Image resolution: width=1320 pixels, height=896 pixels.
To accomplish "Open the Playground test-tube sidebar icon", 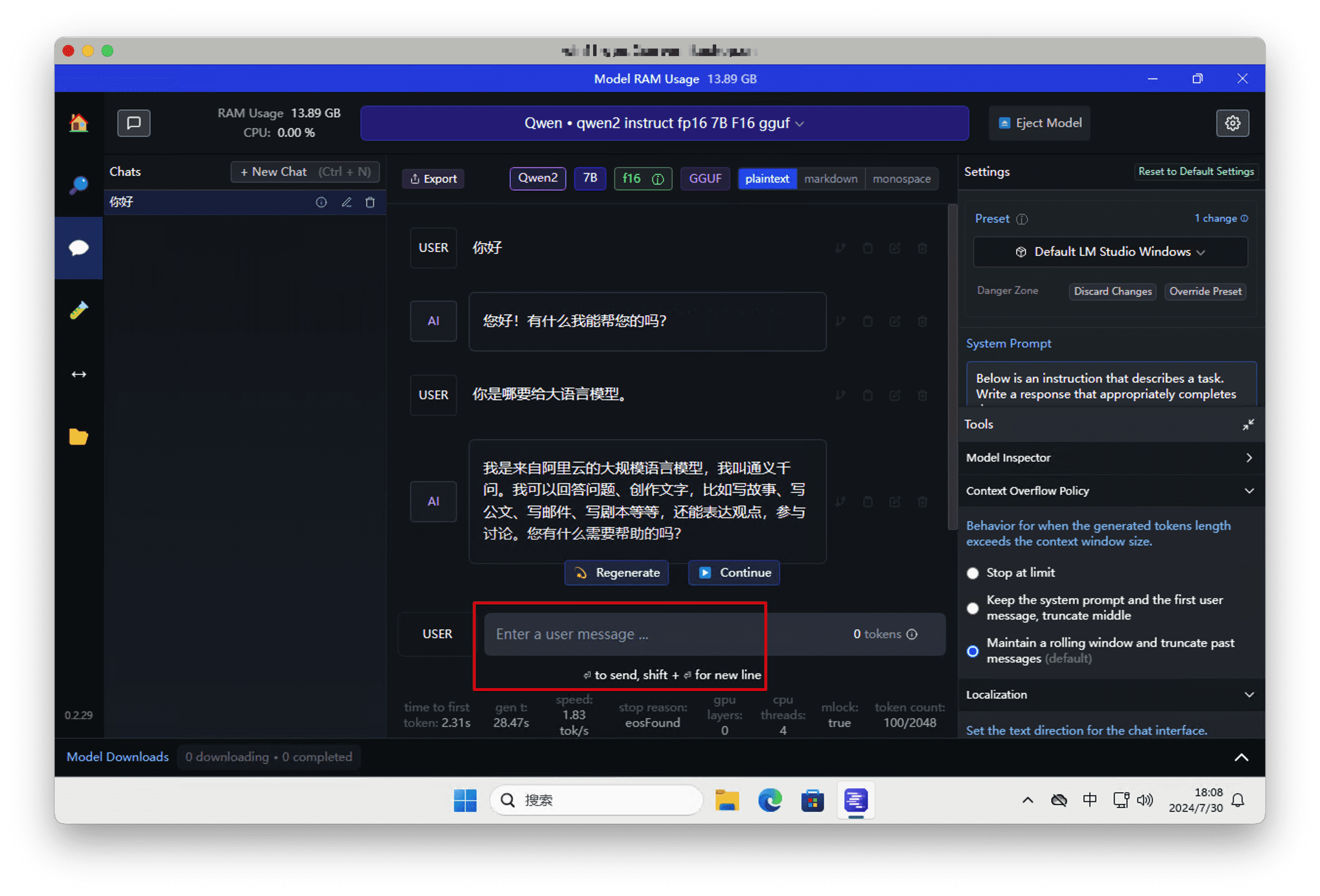I will click(x=79, y=310).
